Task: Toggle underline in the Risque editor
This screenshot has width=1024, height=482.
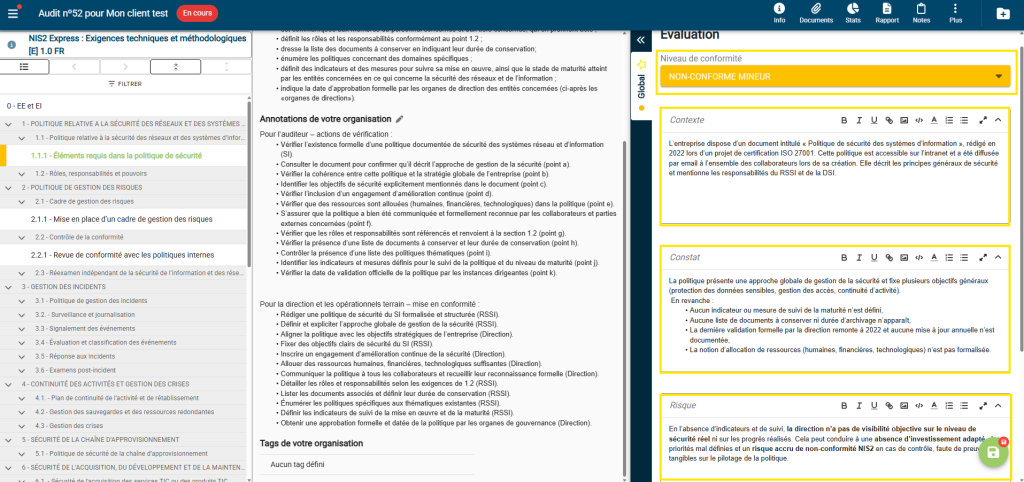Action: (x=874, y=405)
